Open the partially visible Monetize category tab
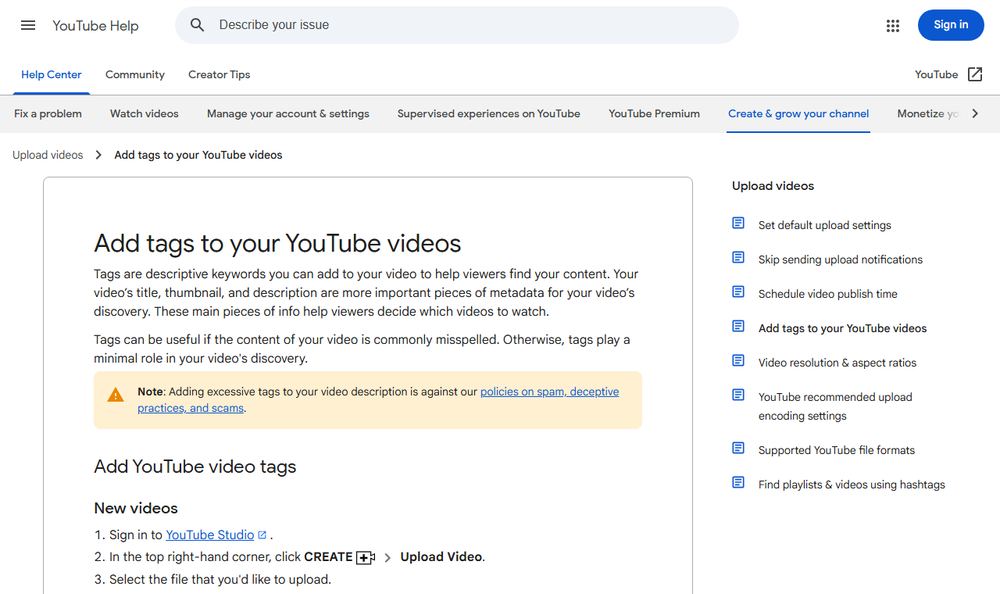Viewport: 1000px width, 594px height. tap(927, 114)
